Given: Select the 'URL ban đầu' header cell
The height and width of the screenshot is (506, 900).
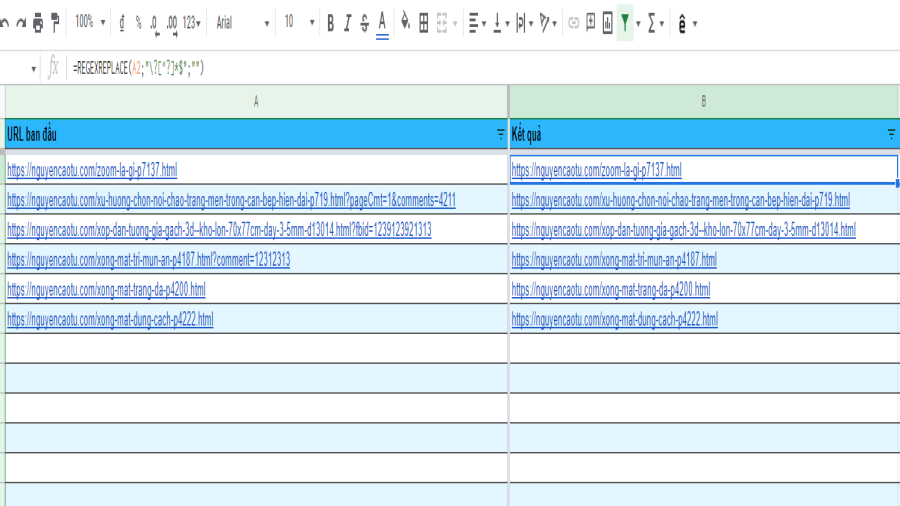Looking at the screenshot, I should [x=256, y=134].
